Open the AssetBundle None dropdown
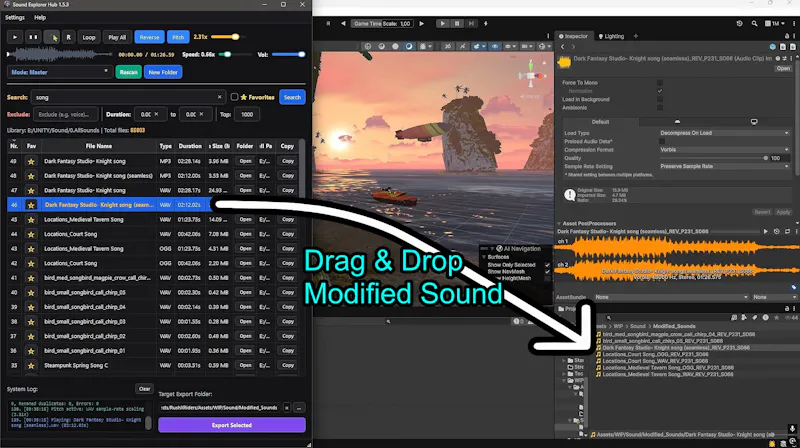800x448 pixels. pyautogui.click(x=672, y=297)
